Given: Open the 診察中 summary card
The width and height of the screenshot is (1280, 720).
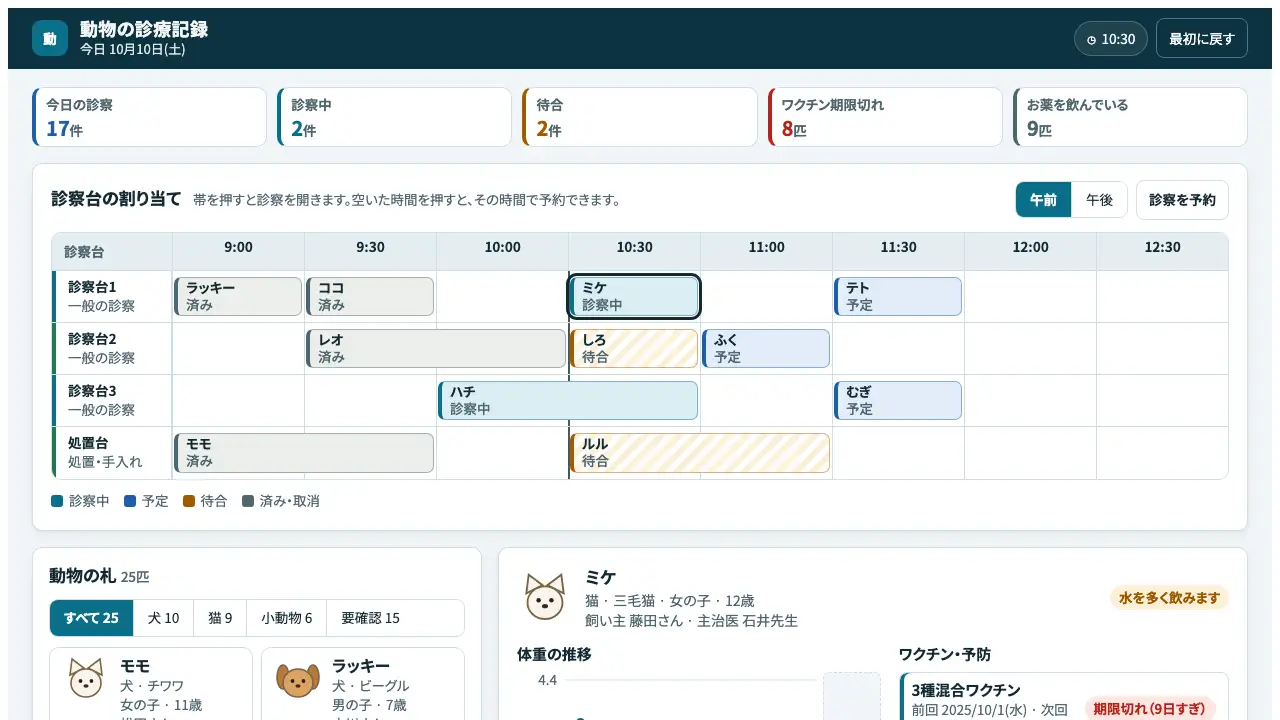Looking at the screenshot, I should point(394,117).
